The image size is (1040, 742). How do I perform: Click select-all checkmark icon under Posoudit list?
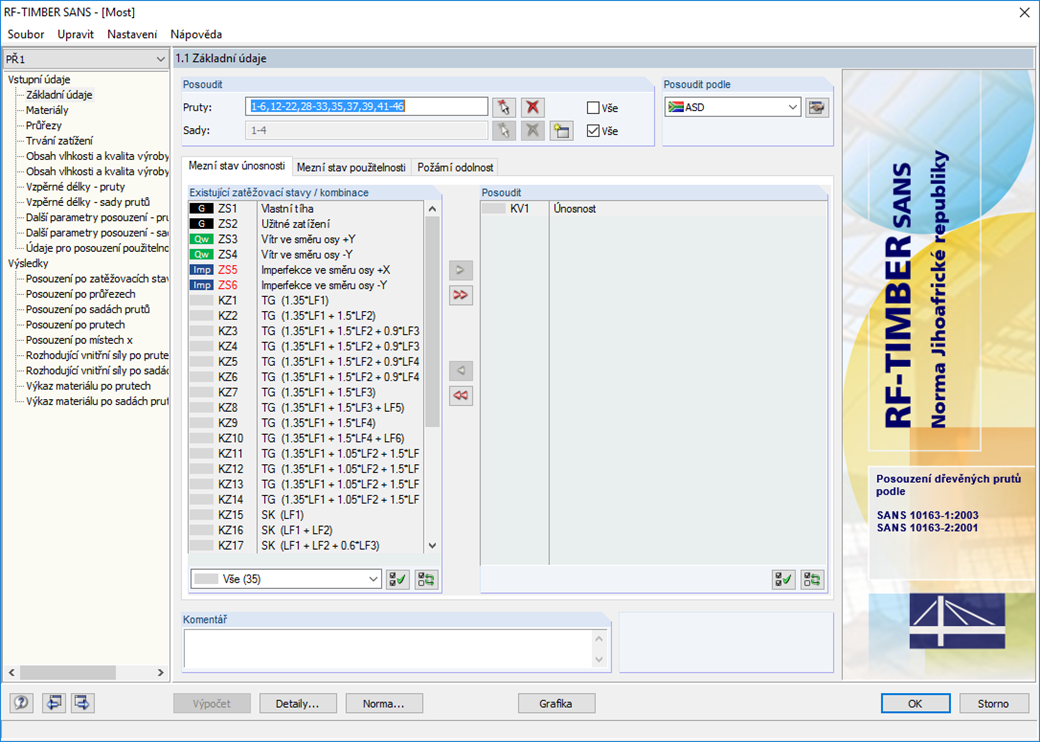tap(783, 580)
